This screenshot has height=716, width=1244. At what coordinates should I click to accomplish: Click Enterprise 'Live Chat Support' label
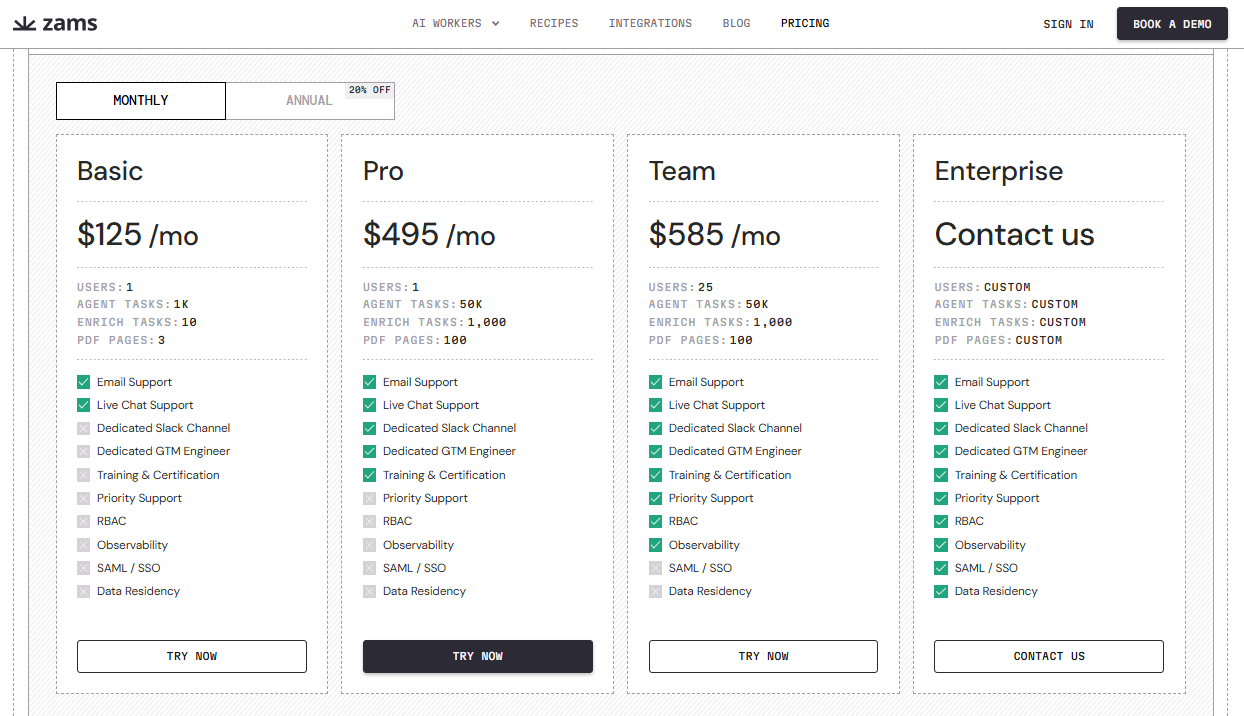click(x=1003, y=405)
